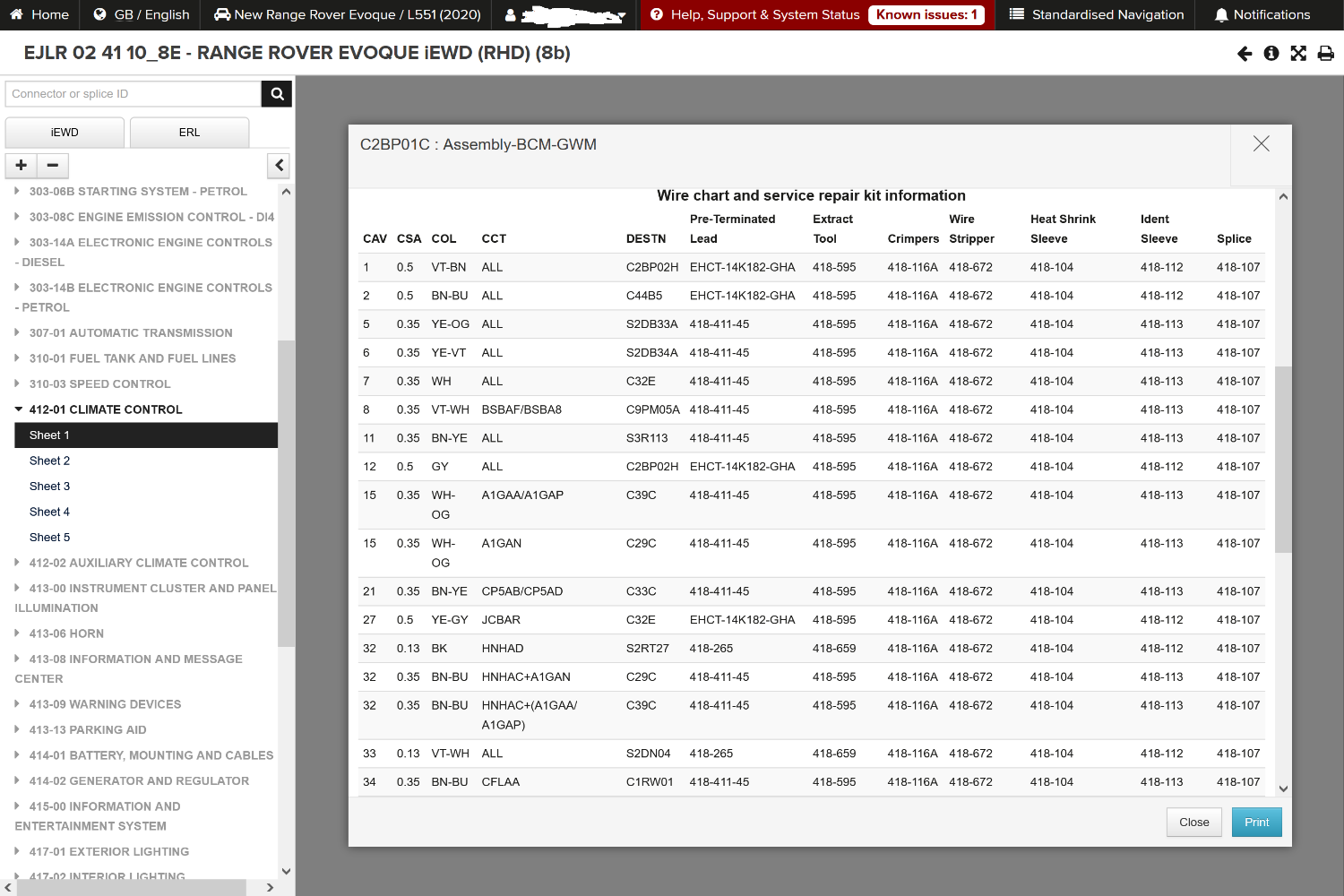Click the Close button in dialog
The image size is (1344, 896).
click(1193, 823)
